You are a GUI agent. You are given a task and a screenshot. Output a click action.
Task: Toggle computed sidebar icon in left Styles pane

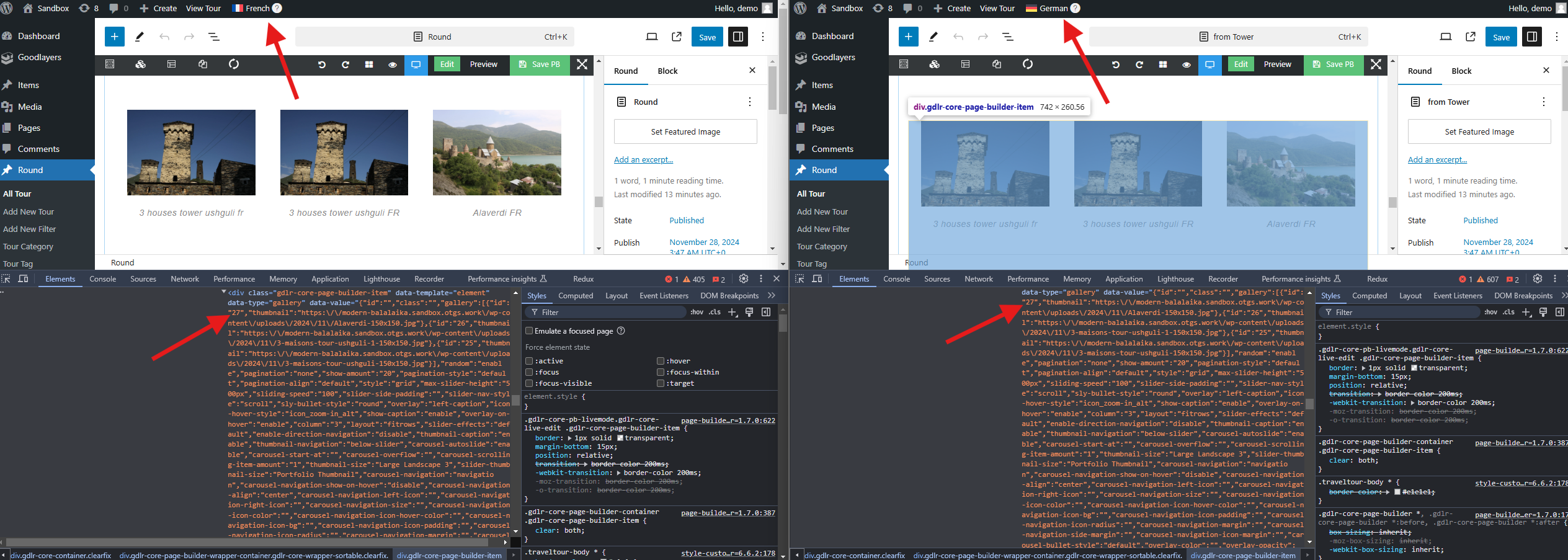point(766,312)
